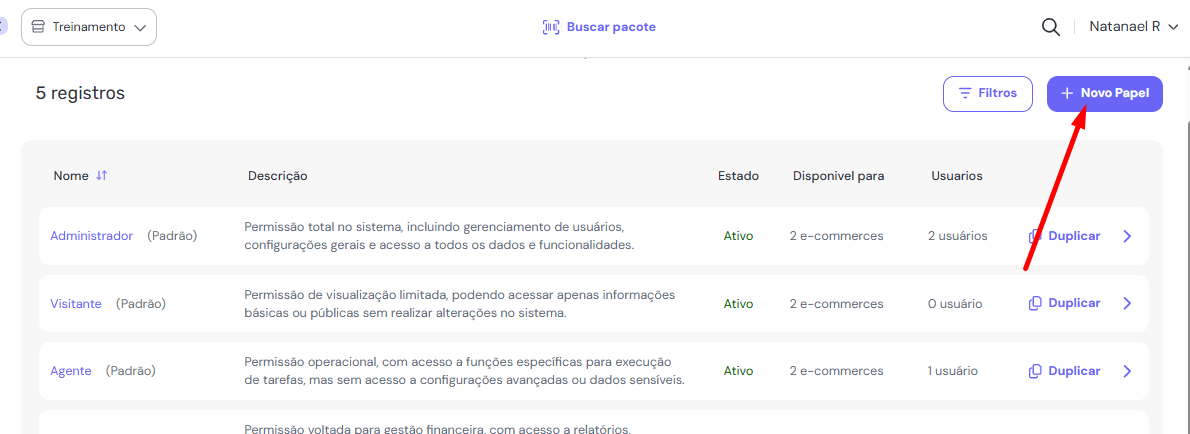Open the Natanael R user menu
Viewport: 1190px width, 434px height.
coord(1132,27)
